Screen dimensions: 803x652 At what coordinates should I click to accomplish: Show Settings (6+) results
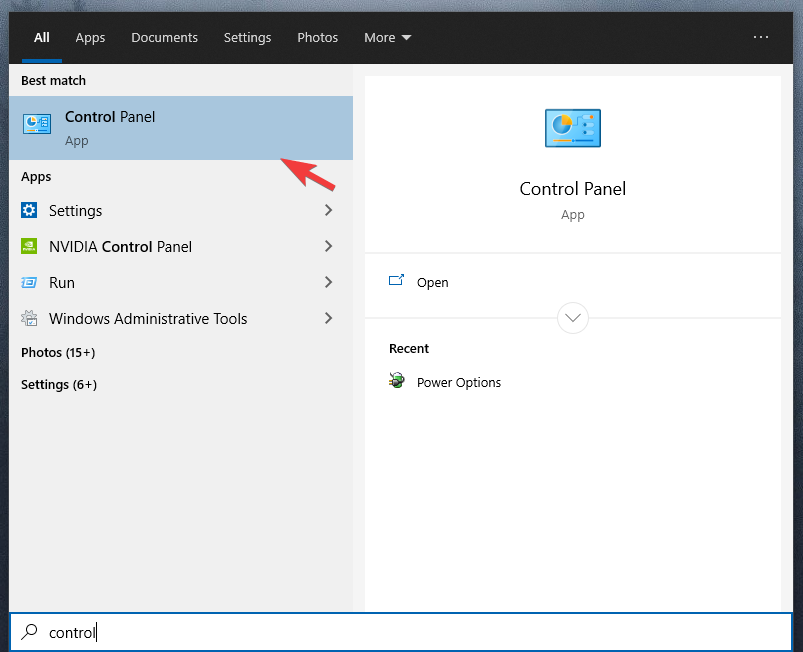tap(59, 384)
